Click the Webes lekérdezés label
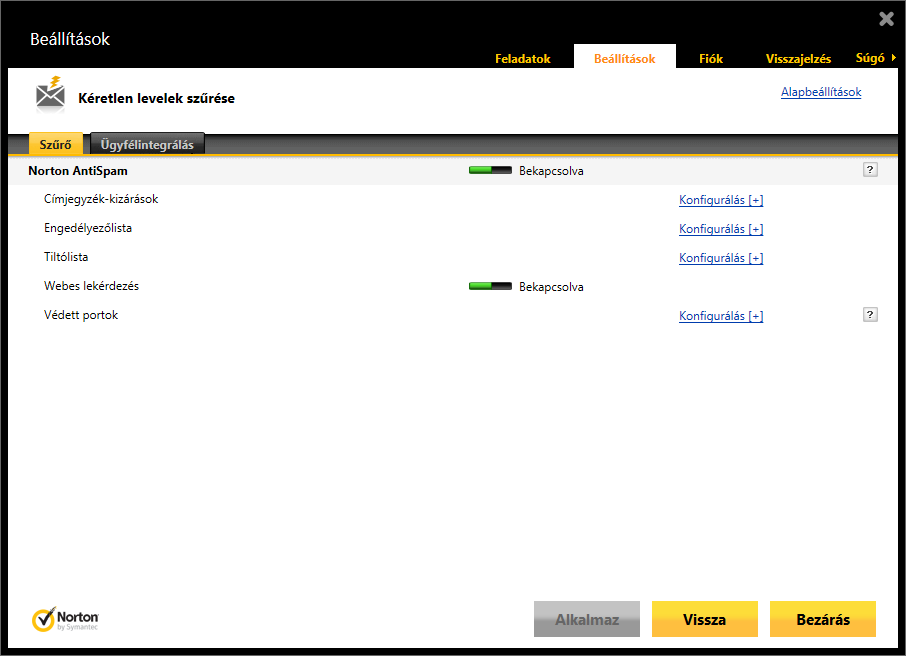Screen dimensions: 906x656 click(91, 286)
